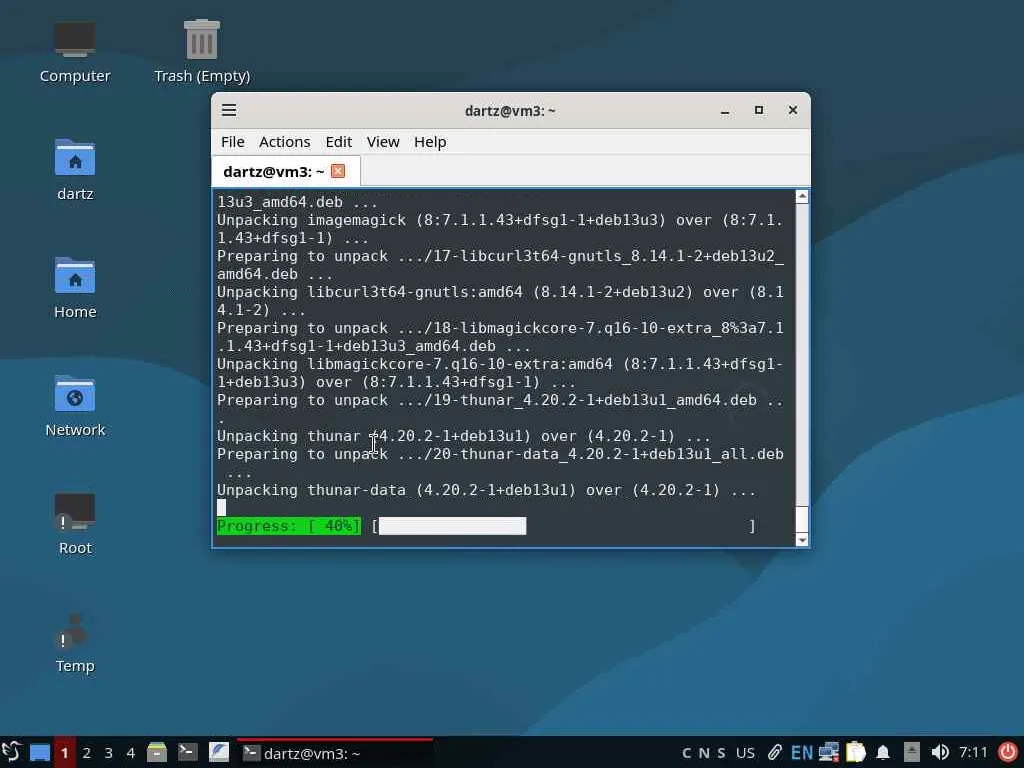Close the dartz@vm3 tab with the red x
Screen dimensions: 1024x768
(x=338, y=171)
